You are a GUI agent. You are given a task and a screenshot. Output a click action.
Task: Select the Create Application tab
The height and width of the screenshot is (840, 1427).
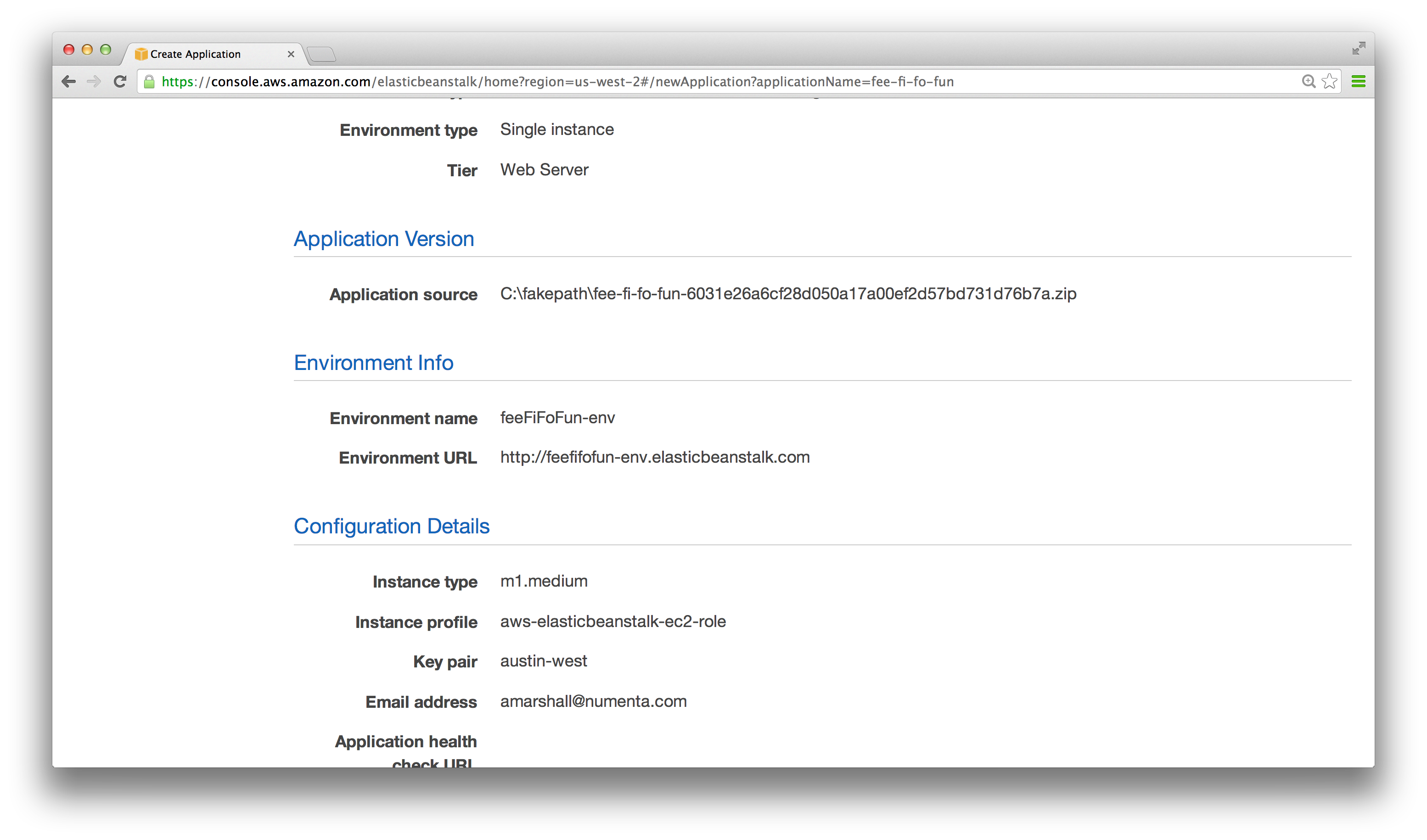196,54
